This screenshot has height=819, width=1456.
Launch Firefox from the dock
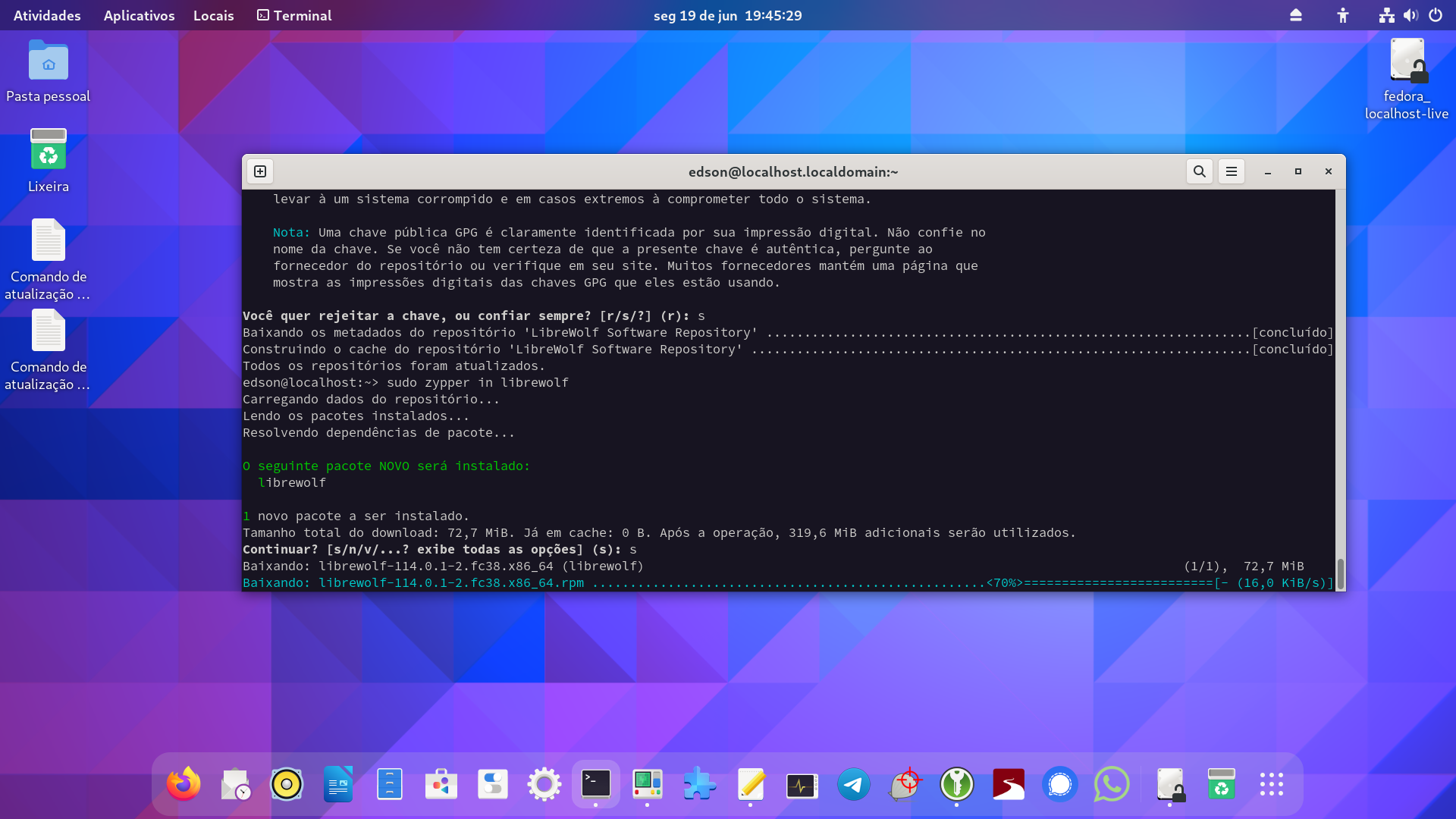pyautogui.click(x=184, y=784)
